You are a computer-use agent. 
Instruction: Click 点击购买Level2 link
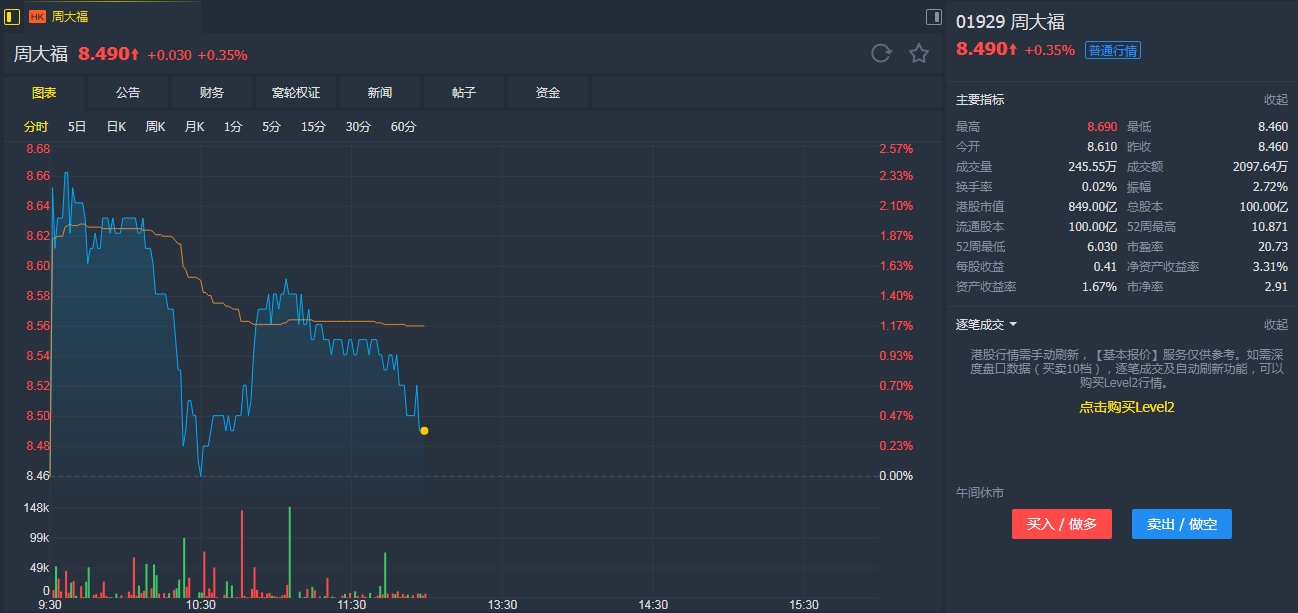tap(1126, 407)
